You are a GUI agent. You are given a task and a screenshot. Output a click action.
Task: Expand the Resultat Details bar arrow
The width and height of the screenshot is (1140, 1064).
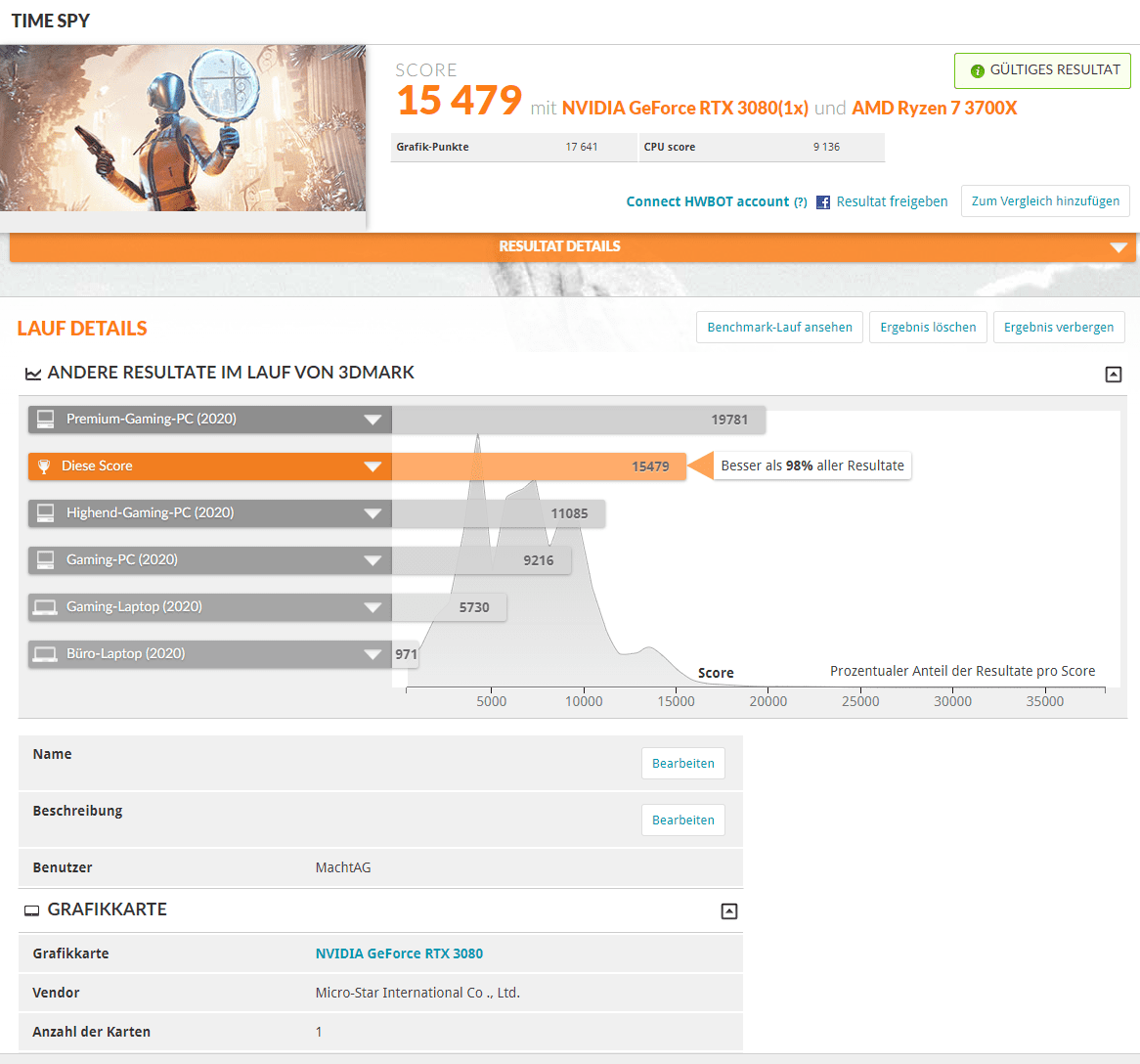click(1118, 247)
